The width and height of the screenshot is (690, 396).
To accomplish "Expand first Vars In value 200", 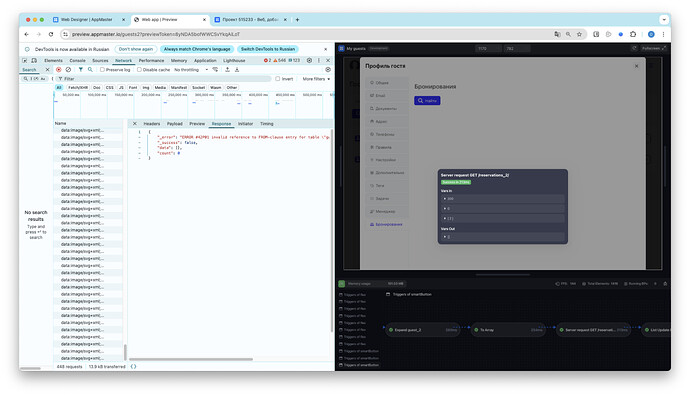I will pyautogui.click(x=503, y=199).
